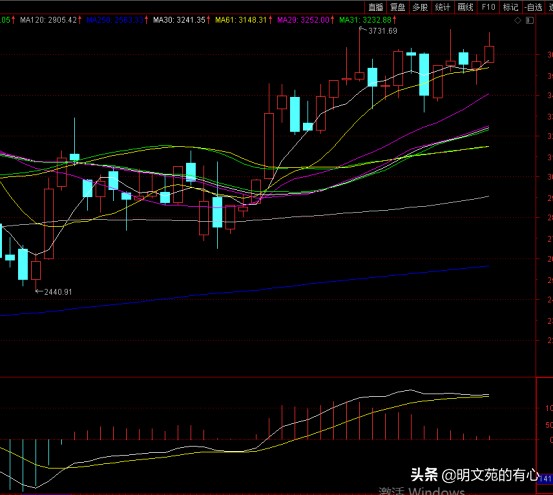Click the yellow MA61 indicator label
This screenshot has height=495, width=553.
(x=244, y=20)
